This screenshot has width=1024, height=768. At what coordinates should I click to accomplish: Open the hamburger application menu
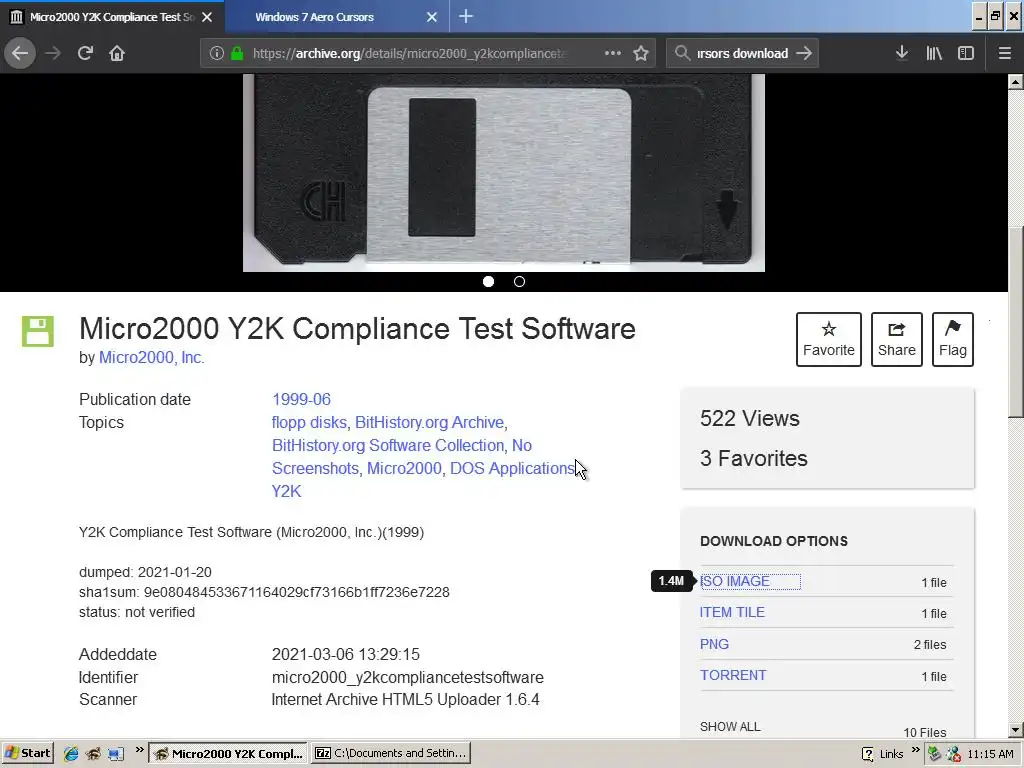point(1004,54)
